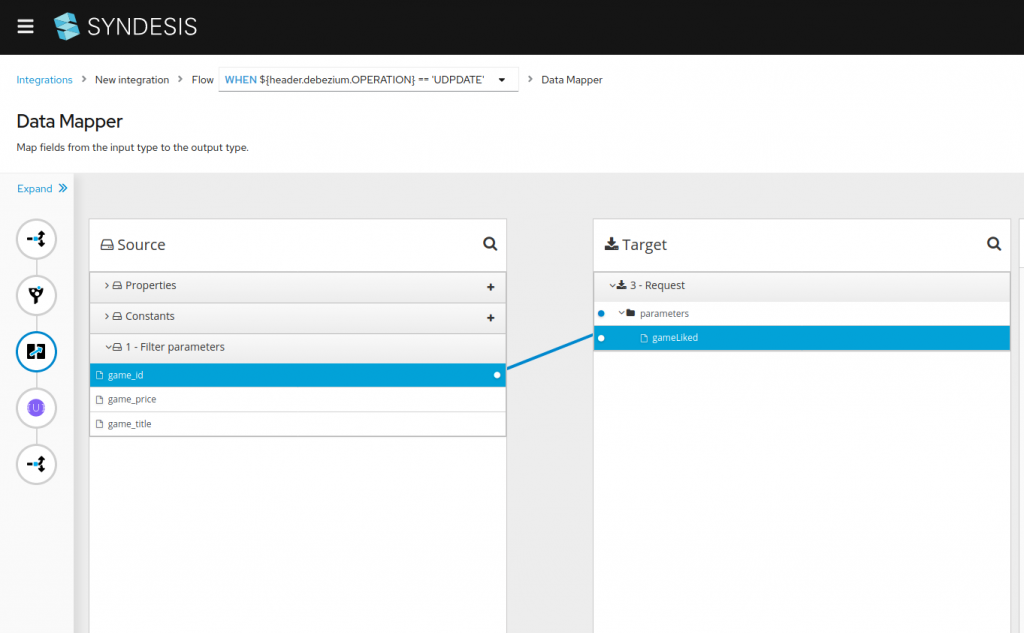1024x633 pixels.
Task: Collapse the 3 - Request target section
Action: 612,286
